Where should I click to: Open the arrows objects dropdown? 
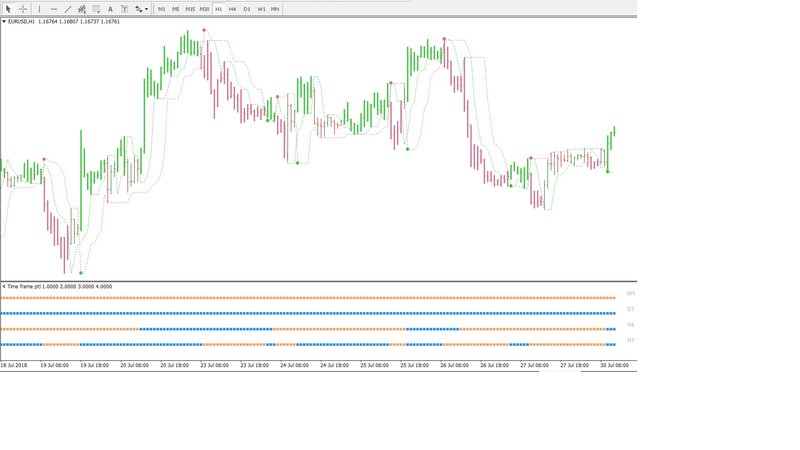pyautogui.click(x=140, y=9)
